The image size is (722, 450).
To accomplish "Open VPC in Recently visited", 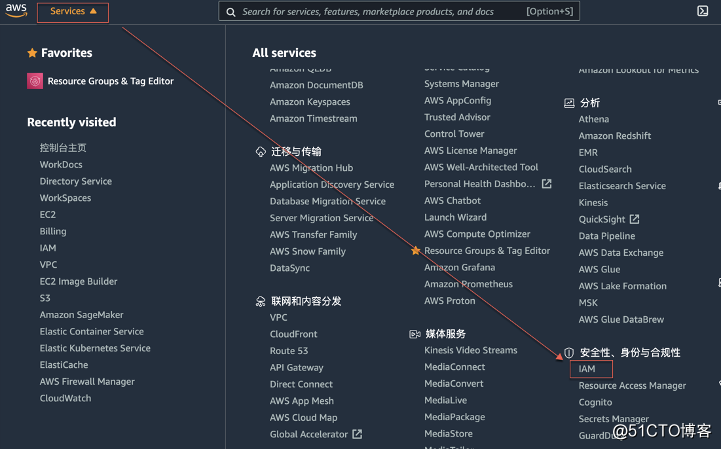I will 48,265.
